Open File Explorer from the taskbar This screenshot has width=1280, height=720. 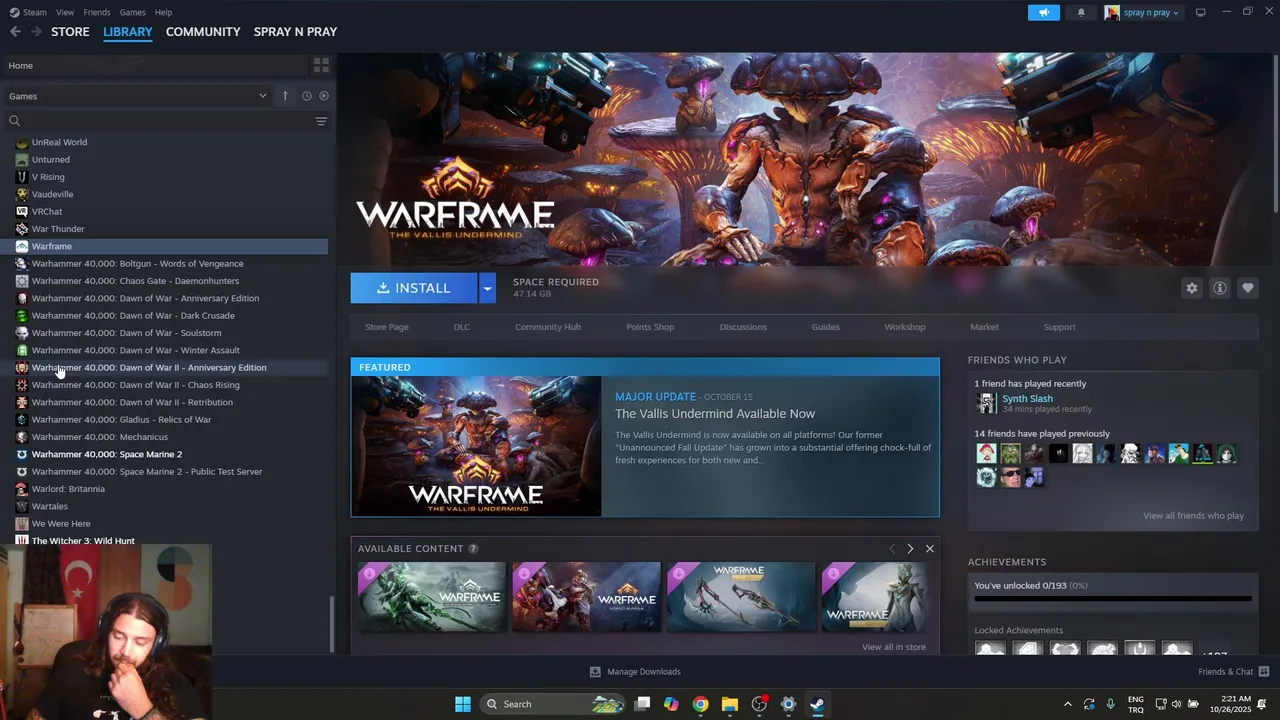pyautogui.click(x=729, y=704)
